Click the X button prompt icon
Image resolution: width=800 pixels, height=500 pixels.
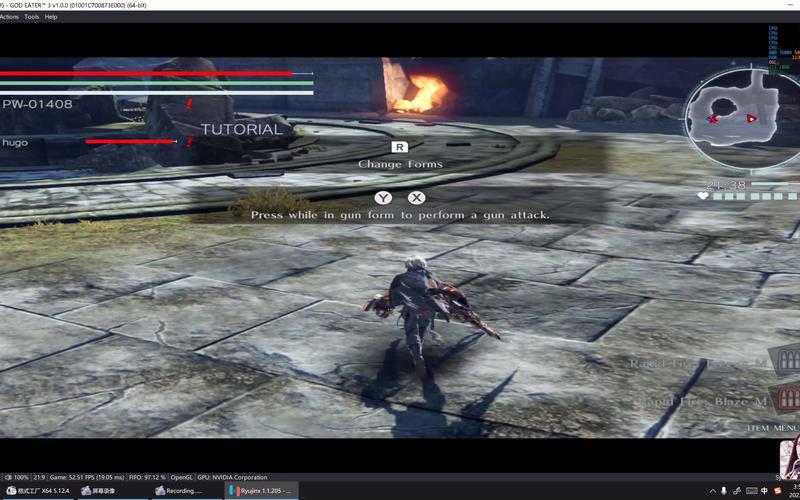pyautogui.click(x=416, y=198)
